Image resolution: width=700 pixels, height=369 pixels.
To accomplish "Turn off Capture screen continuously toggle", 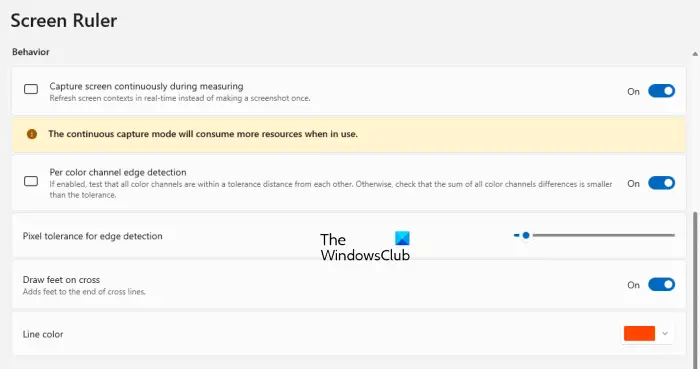I will click(661, 91).
